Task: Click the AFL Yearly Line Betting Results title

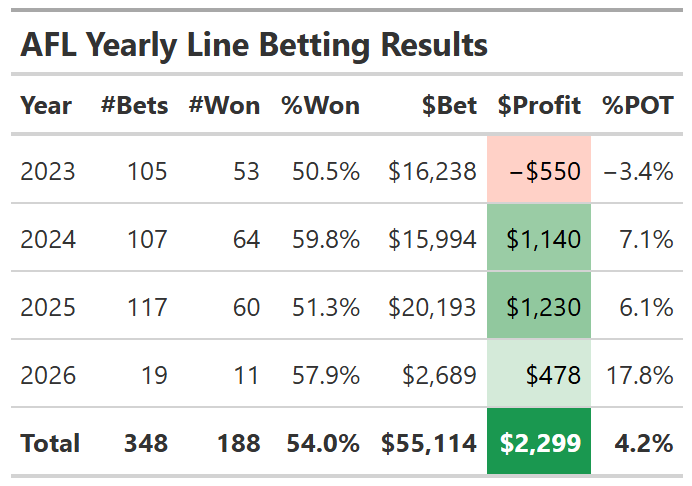Action: click(254, 45)
